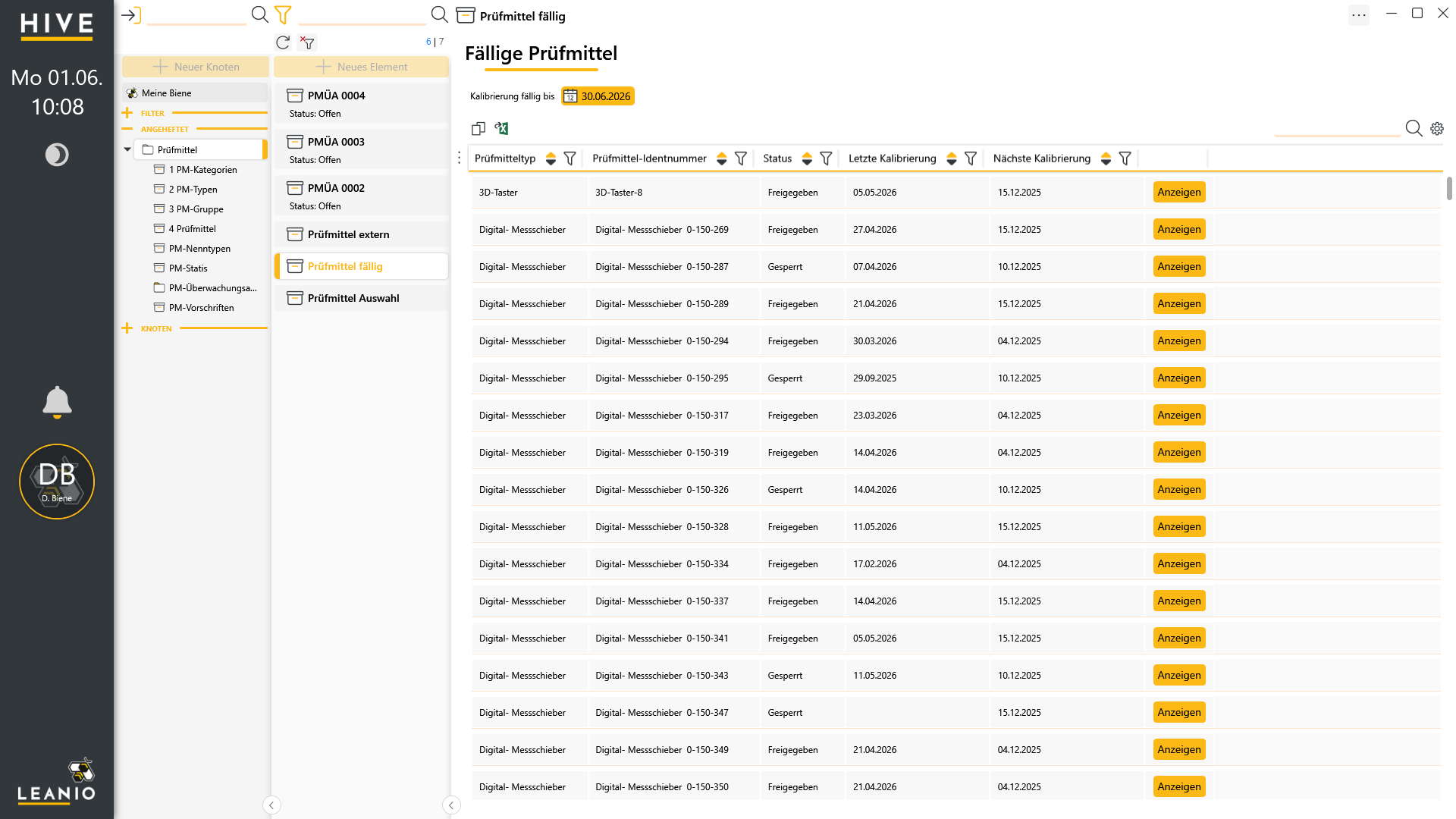Refresh the element list
Screen dimensions: 1456x819
coord(283,42)
